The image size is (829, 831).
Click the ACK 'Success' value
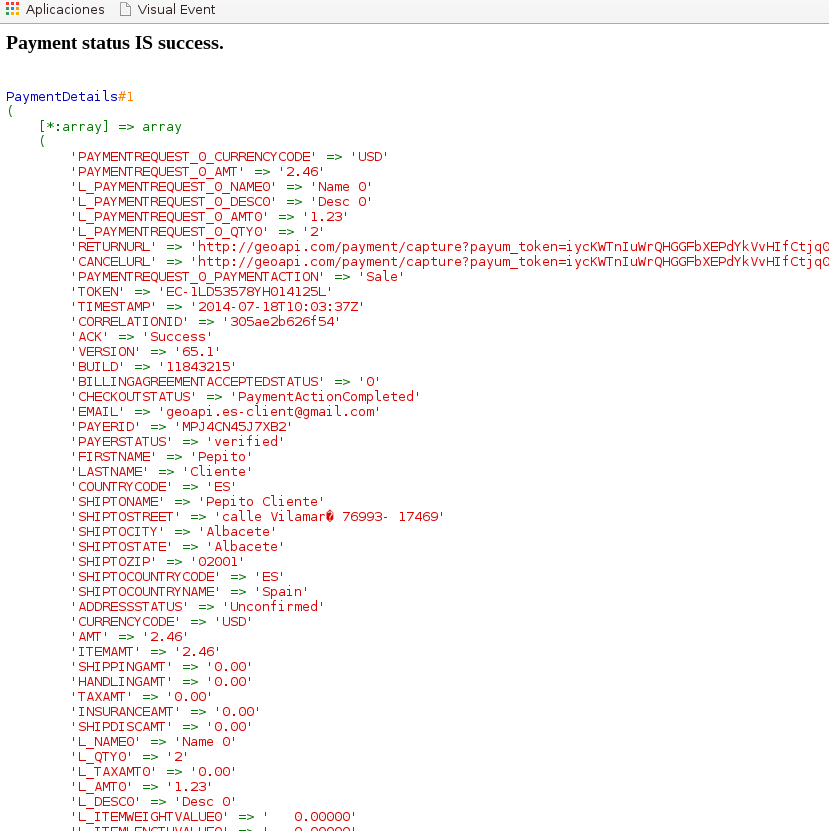tap(178, 337)
